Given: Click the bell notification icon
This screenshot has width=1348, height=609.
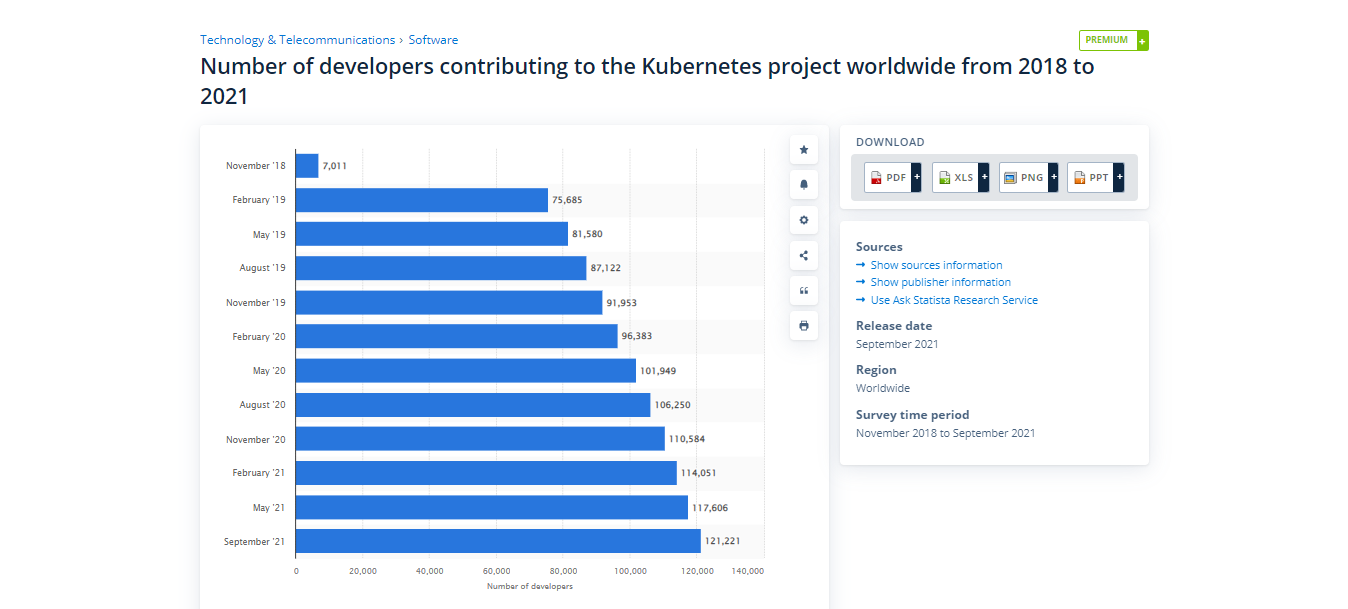Looking at the screenshot, I should tap(803, 185).
